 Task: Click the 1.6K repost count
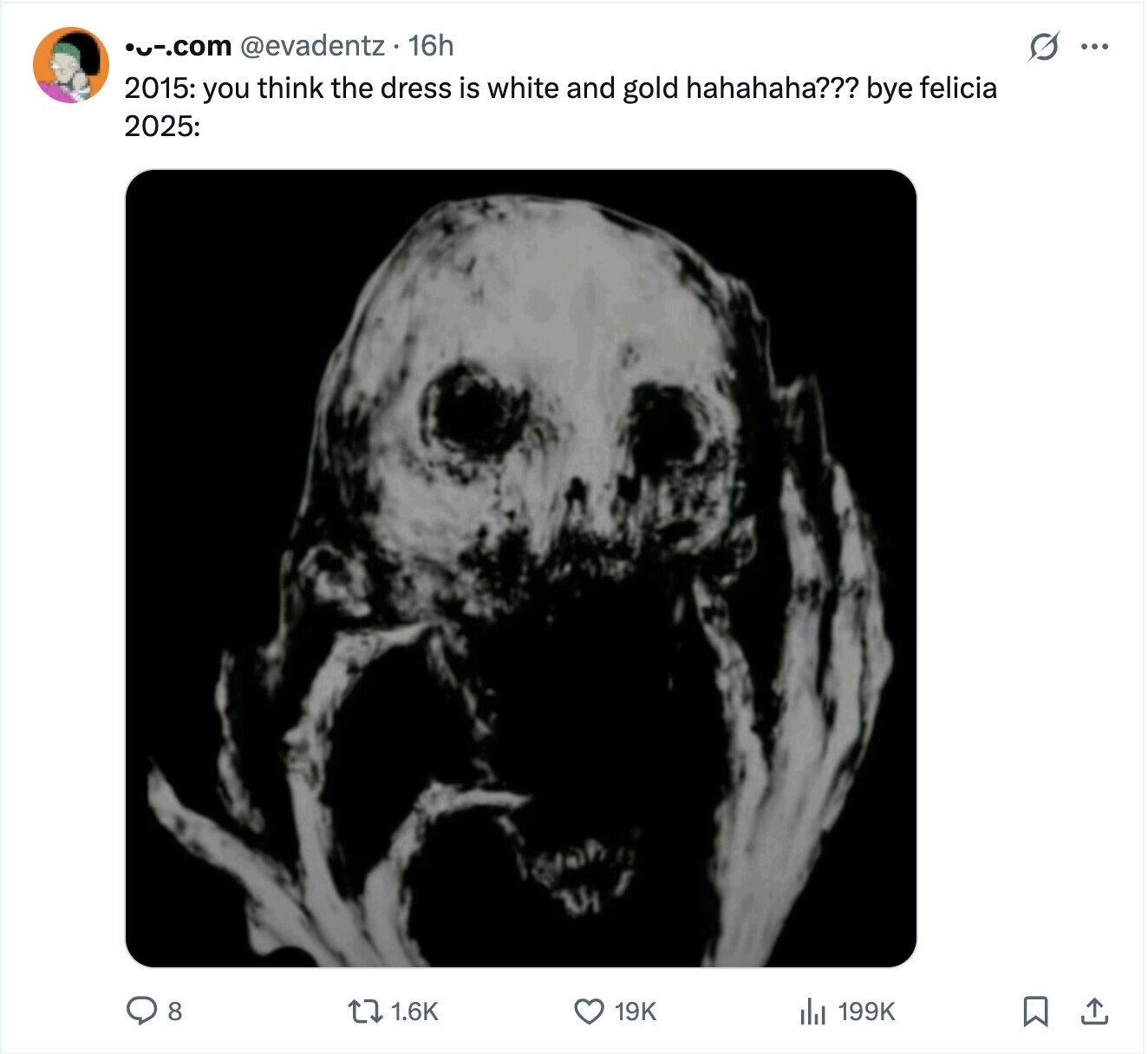[414, 1012]
